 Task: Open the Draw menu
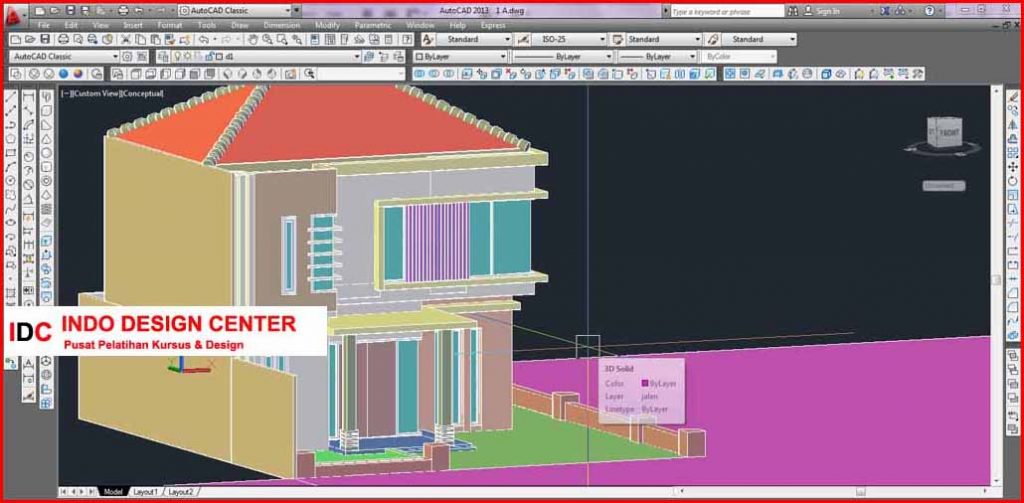point(239,25)
